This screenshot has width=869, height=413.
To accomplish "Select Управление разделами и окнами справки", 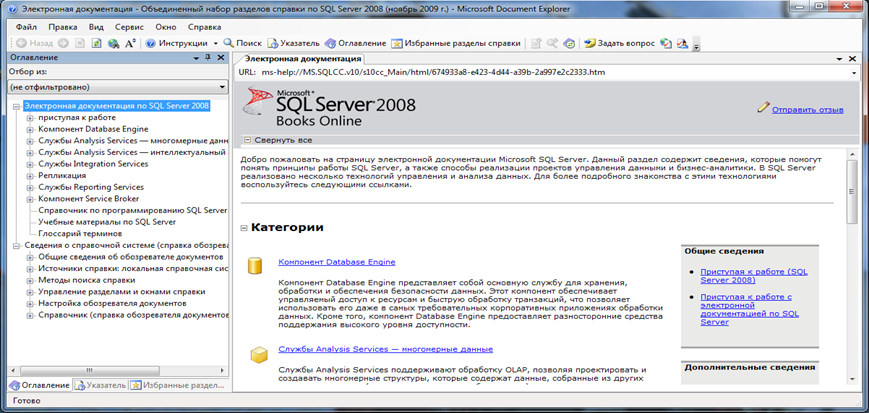I will [122, 292].
